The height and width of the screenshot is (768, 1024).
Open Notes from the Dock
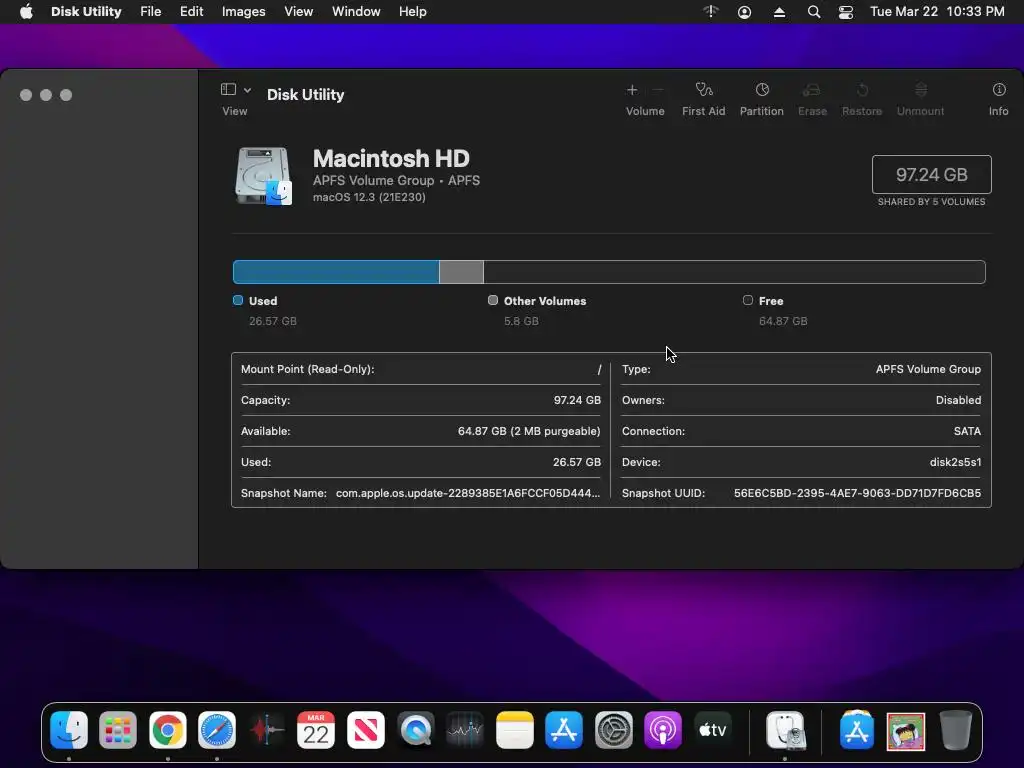point(515,729)
